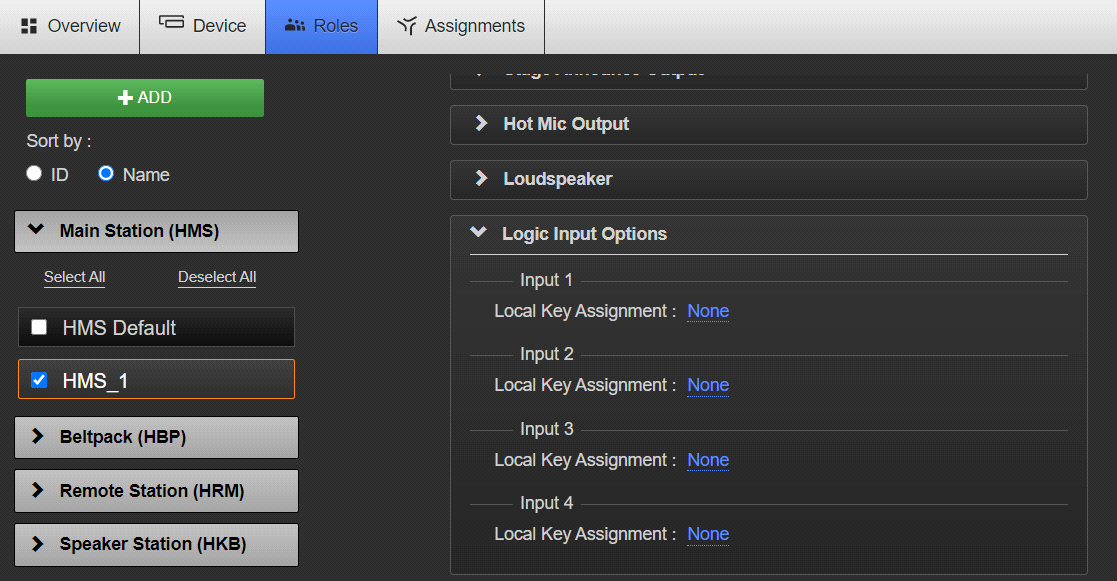Viewport: 1117px width, 581px height.
Task: Expand the Beltpack (HBP) section
Action: click(156, 437)
